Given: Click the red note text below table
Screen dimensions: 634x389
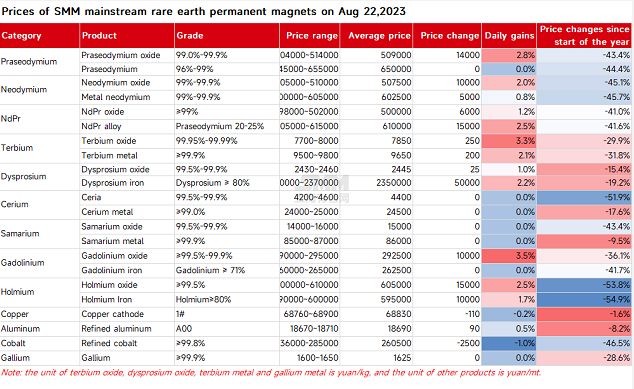Looking at the screenshot, I should click(x=271, y=373).
